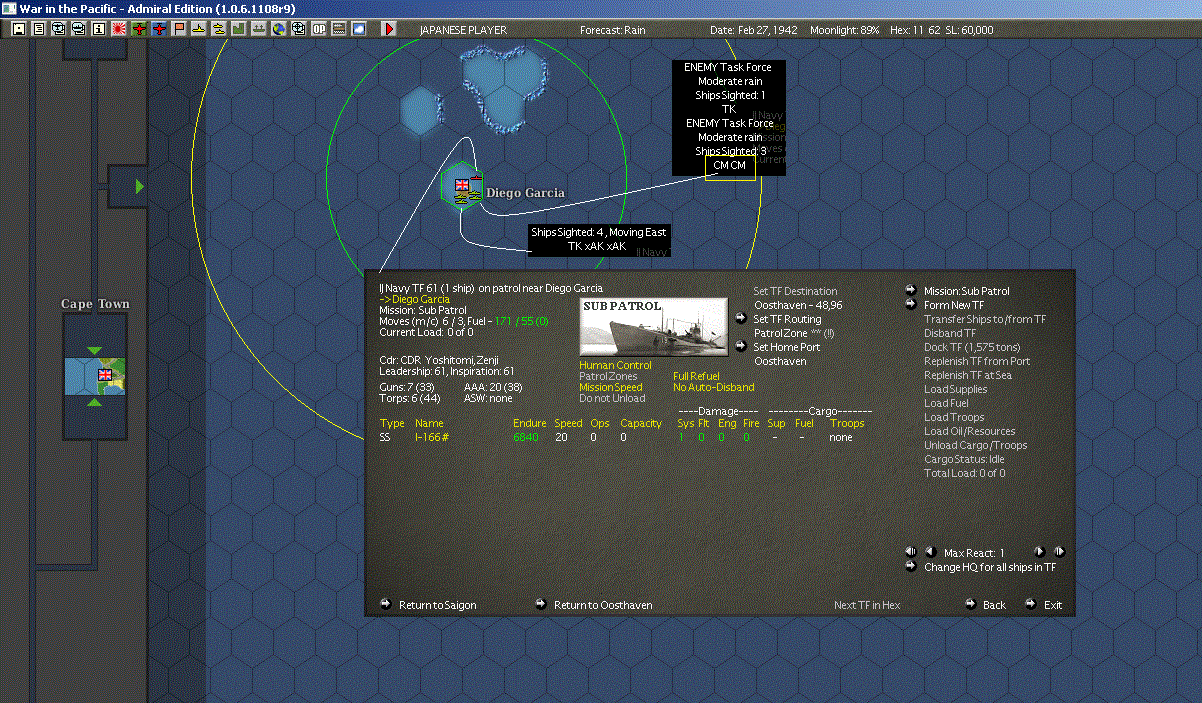The height and width of the screenshot is (703, 1202).
Task: Open the document list report icon
Action: point(39,30)
